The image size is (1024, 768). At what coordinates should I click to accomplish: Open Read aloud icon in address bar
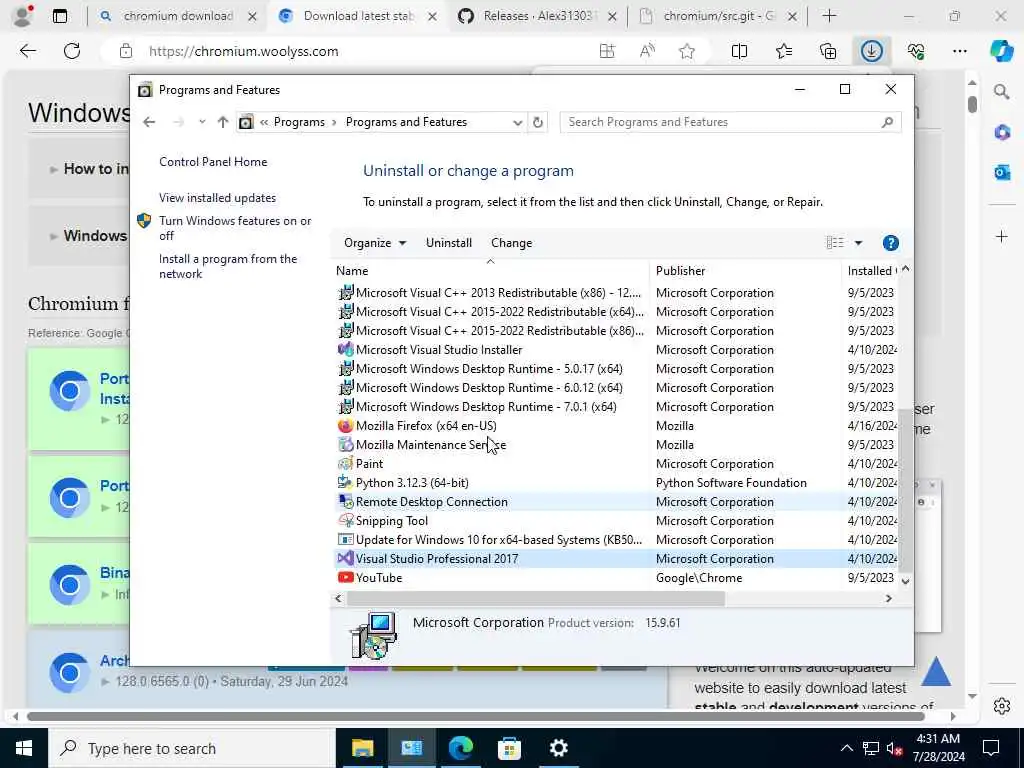[x=647, y=51]
